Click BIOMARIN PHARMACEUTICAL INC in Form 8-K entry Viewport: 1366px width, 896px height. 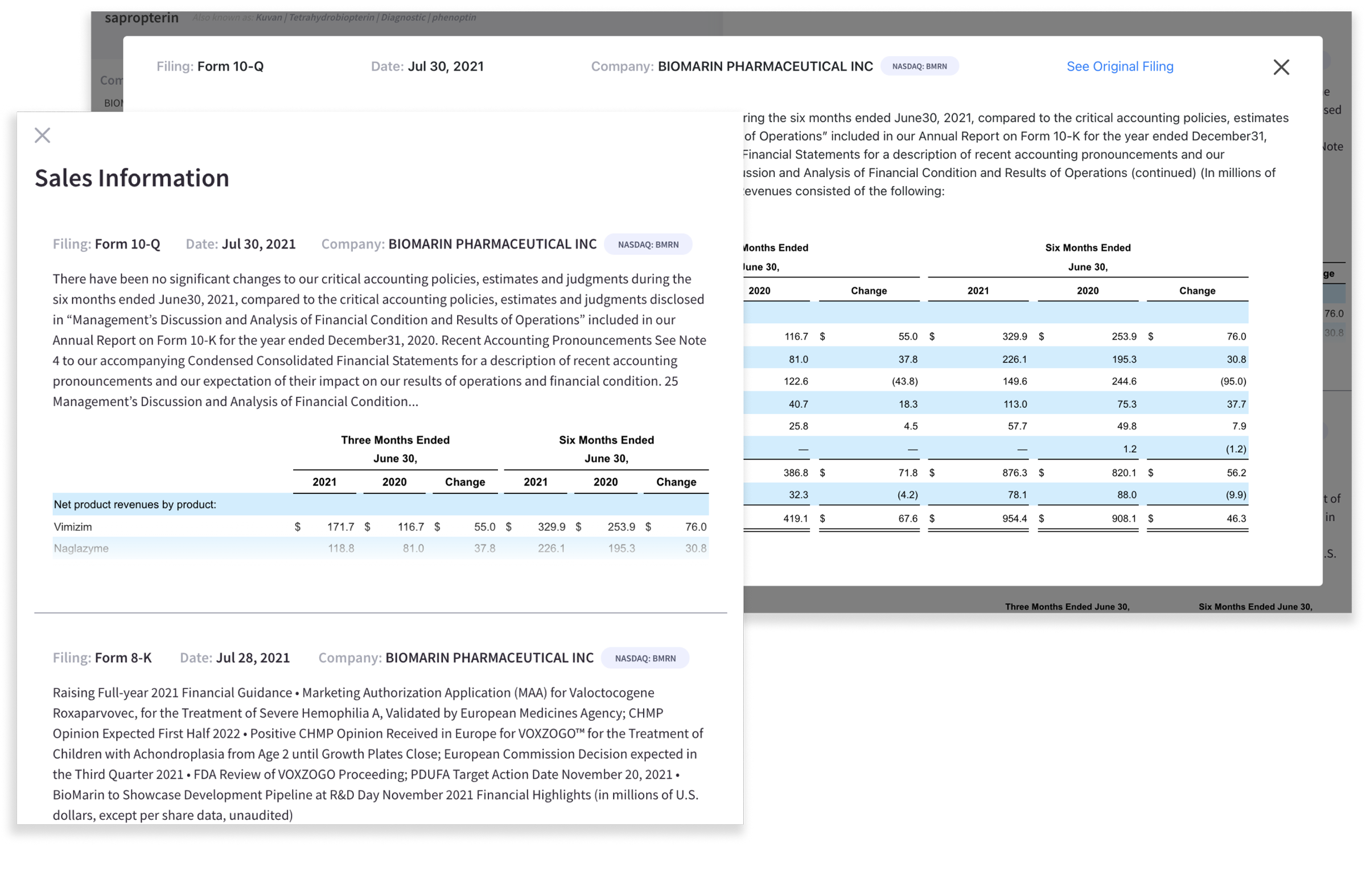pyautogui.click(x=489, y=658)
